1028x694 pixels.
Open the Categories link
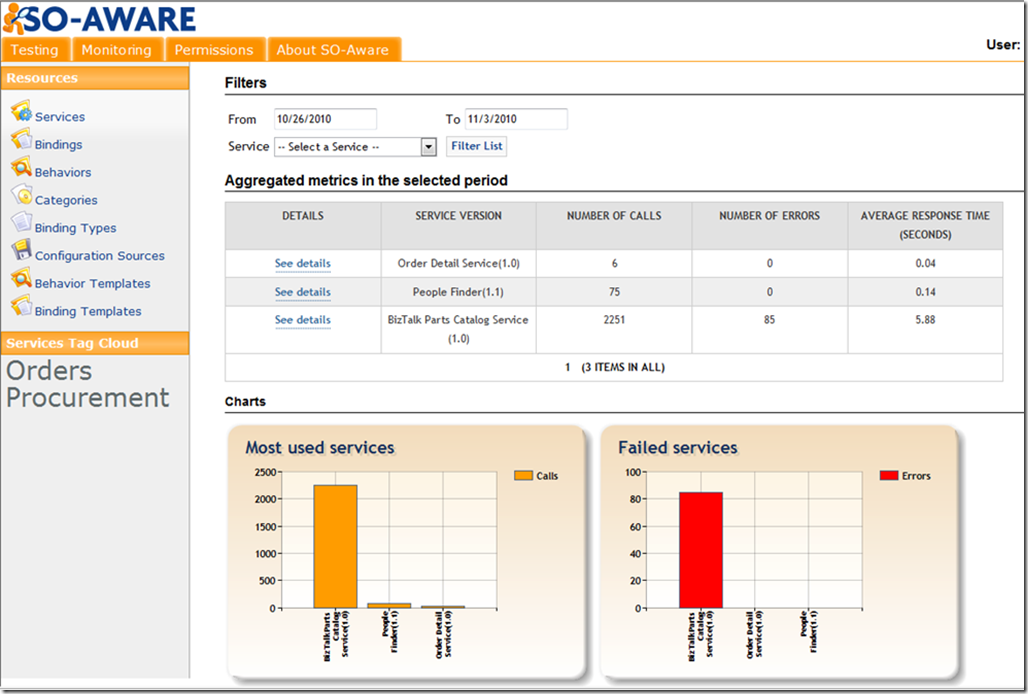(x=66, y=200)
